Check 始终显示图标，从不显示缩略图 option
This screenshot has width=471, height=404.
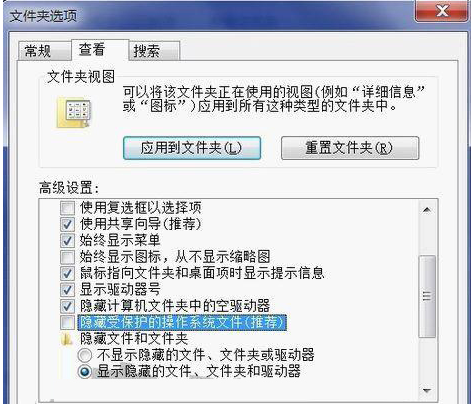point(67,257)
